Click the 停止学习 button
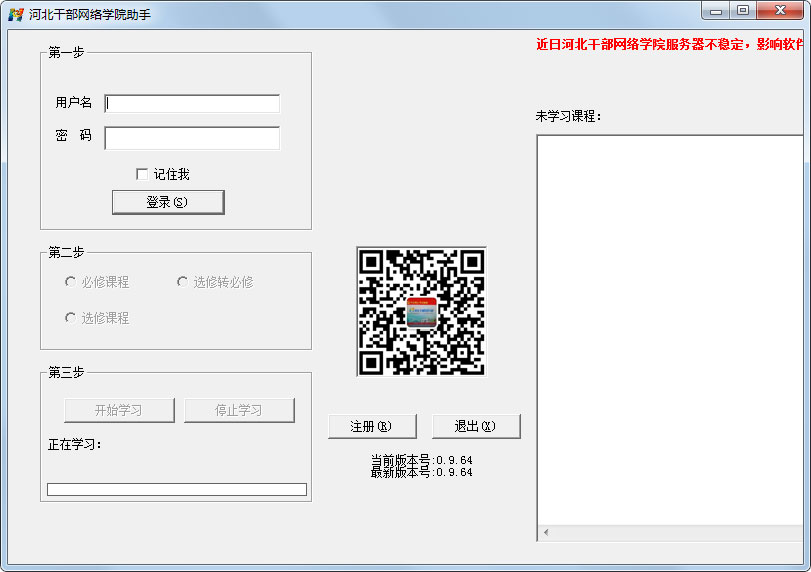The height and width of the screenshot is (572, 811). tap(239, 410)
